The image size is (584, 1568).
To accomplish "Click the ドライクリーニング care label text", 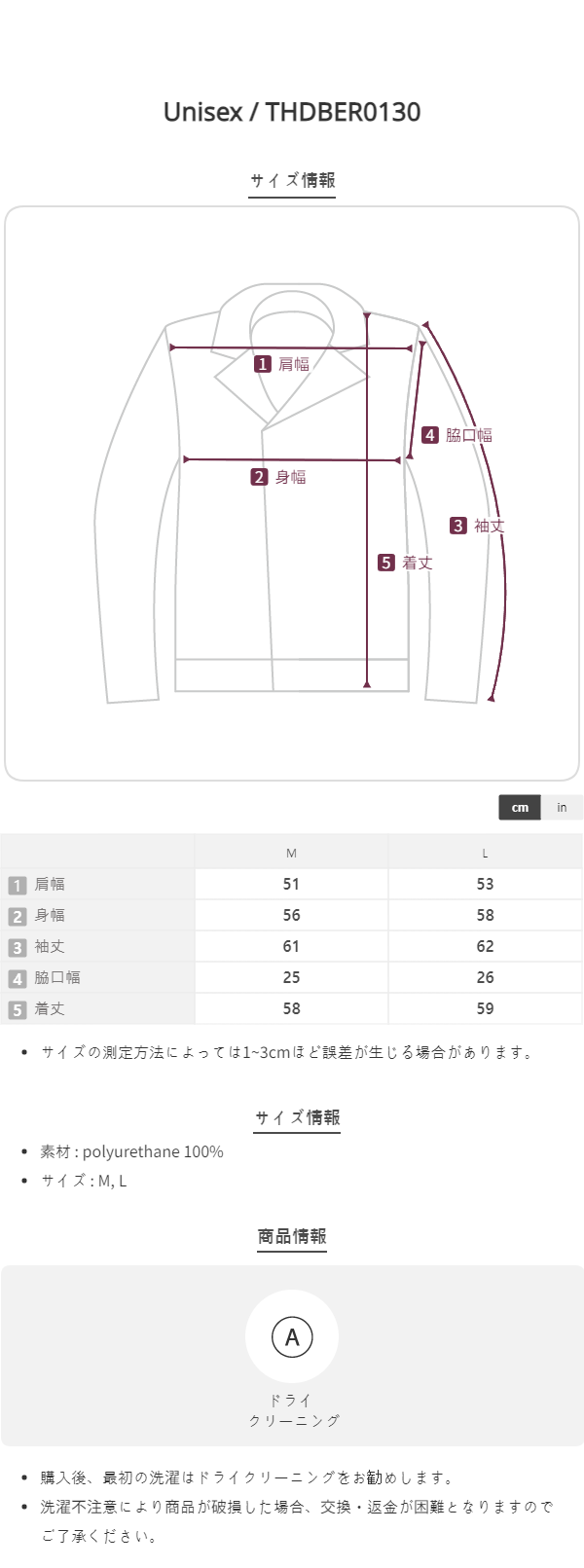I will point(292,1410).
